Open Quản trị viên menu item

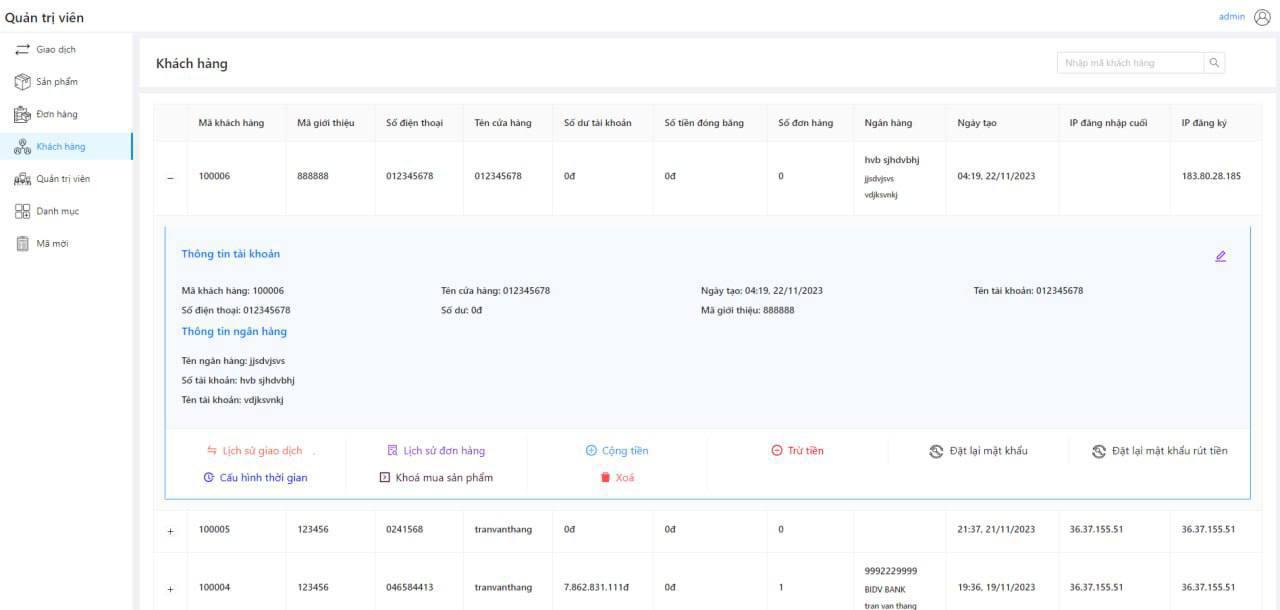62,179
